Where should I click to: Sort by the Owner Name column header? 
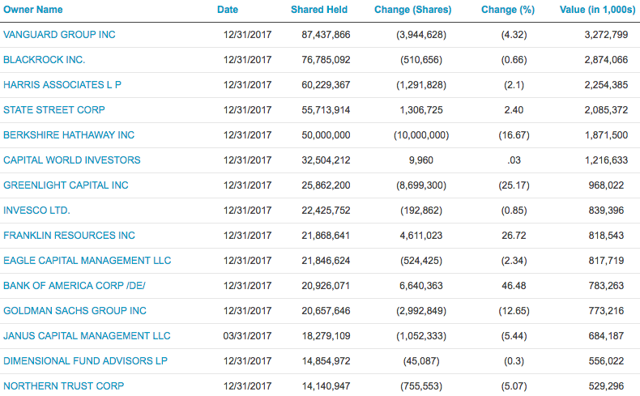[x=33, y=10]
